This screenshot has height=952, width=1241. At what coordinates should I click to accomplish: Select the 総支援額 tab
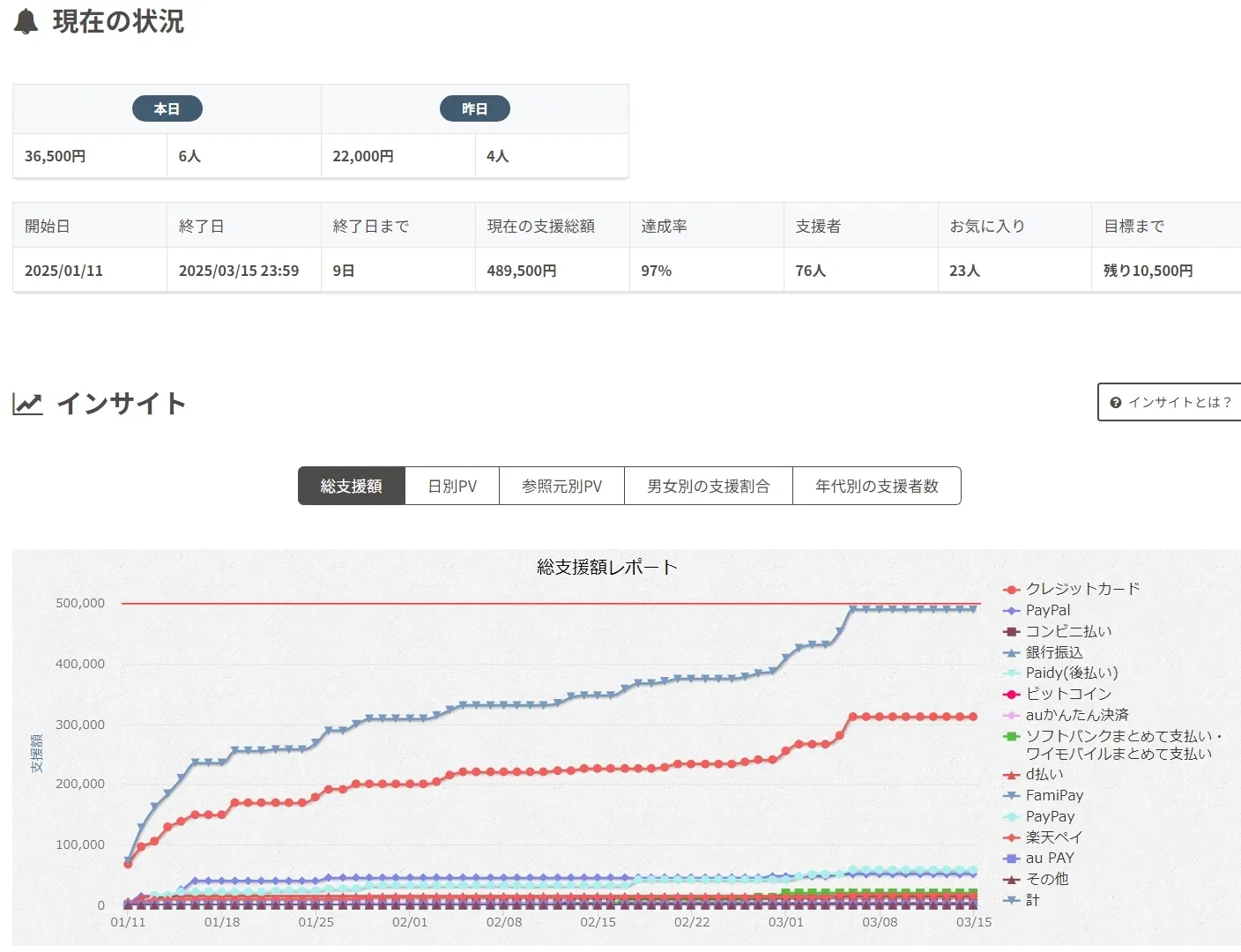(x=351, y=487)
